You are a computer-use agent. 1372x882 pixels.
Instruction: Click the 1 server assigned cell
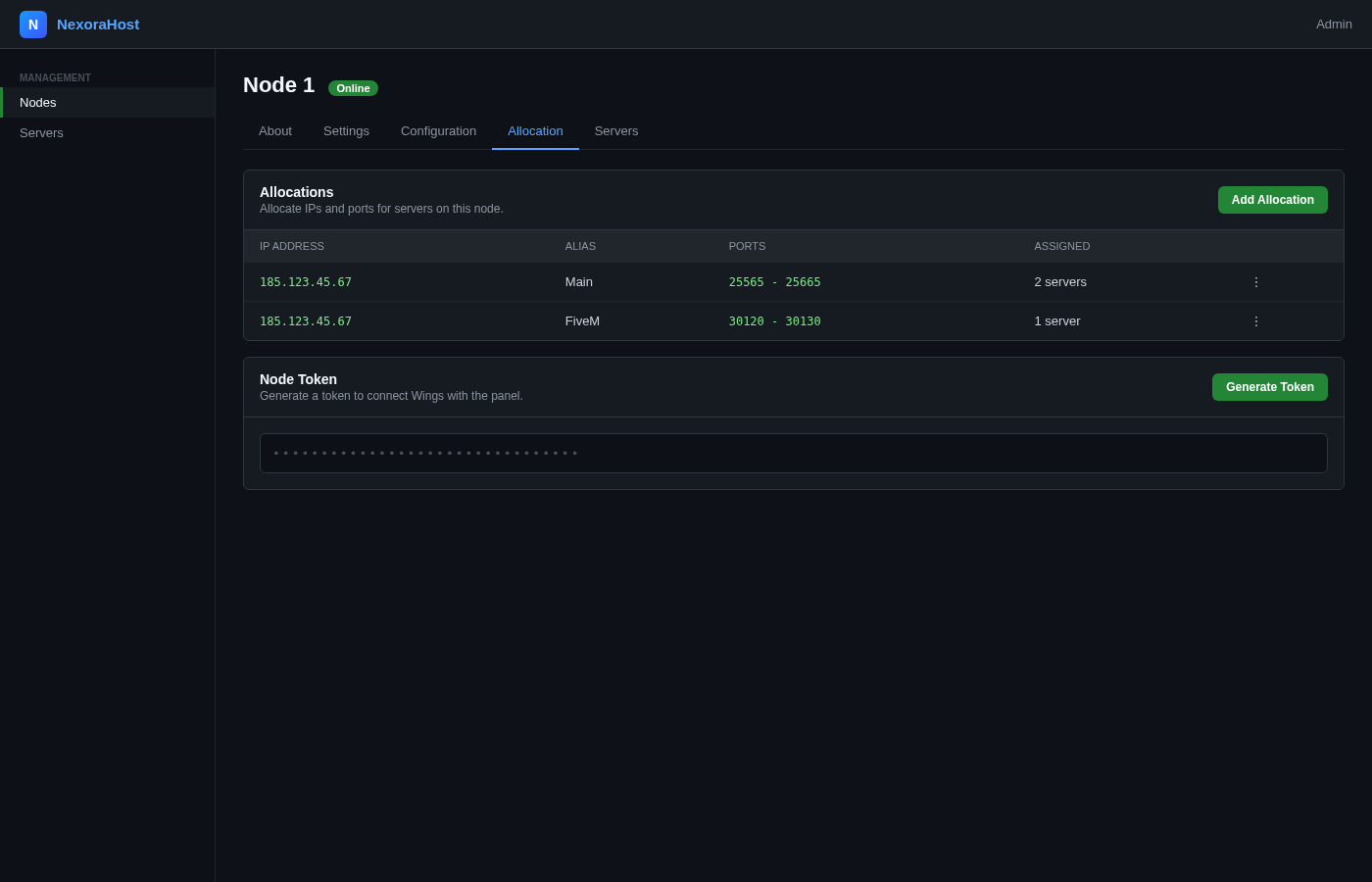(x=1057, y=321)
